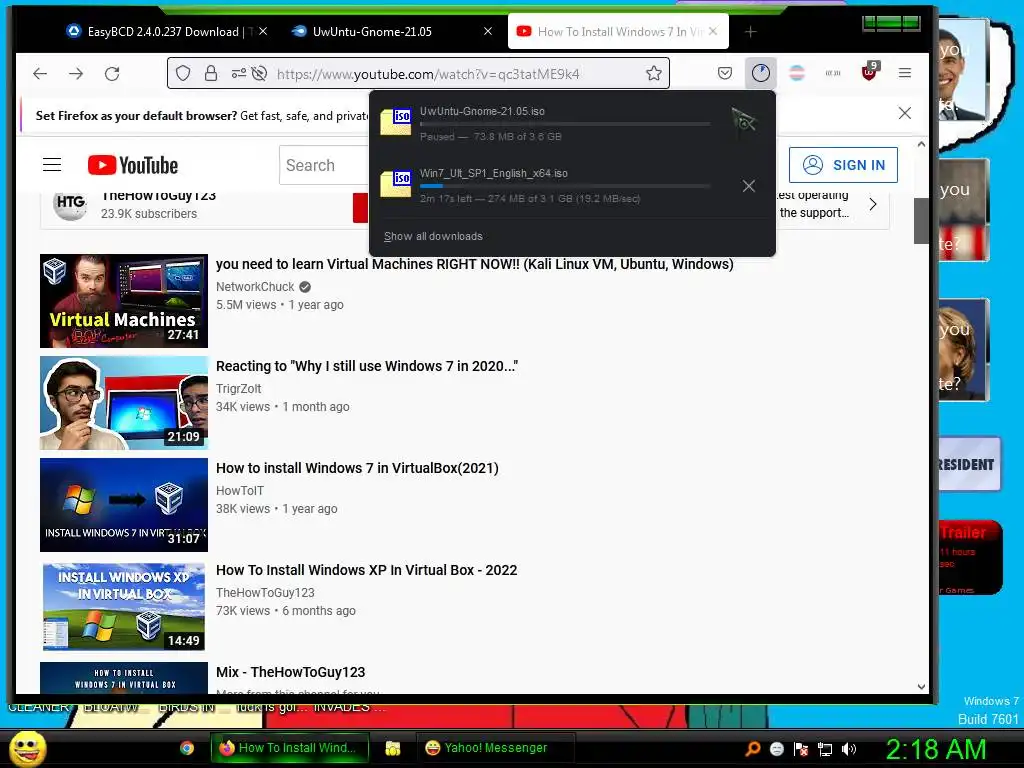This screenshot has width=1024, height=768.
Task: Activate the Firefox How To Install Wind... taskbar button
Action: [x=289, y=748]
